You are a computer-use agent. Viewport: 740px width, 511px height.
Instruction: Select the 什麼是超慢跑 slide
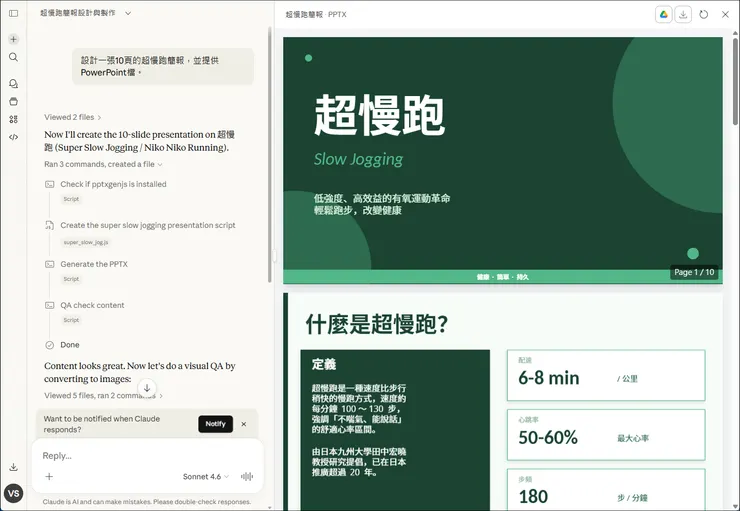pyautogui.click(x=503, y=402)
